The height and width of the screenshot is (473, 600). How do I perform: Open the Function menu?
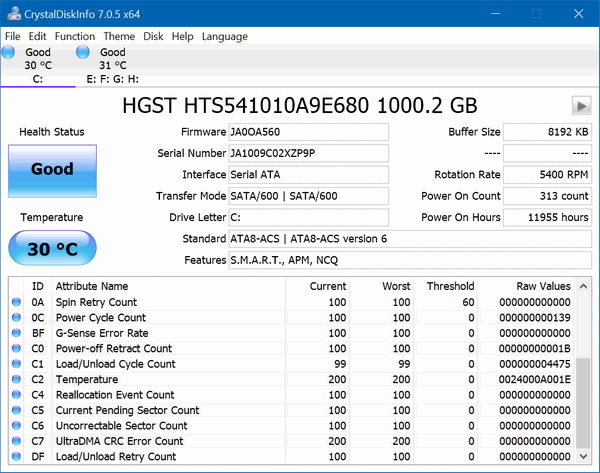click(75, 36)
